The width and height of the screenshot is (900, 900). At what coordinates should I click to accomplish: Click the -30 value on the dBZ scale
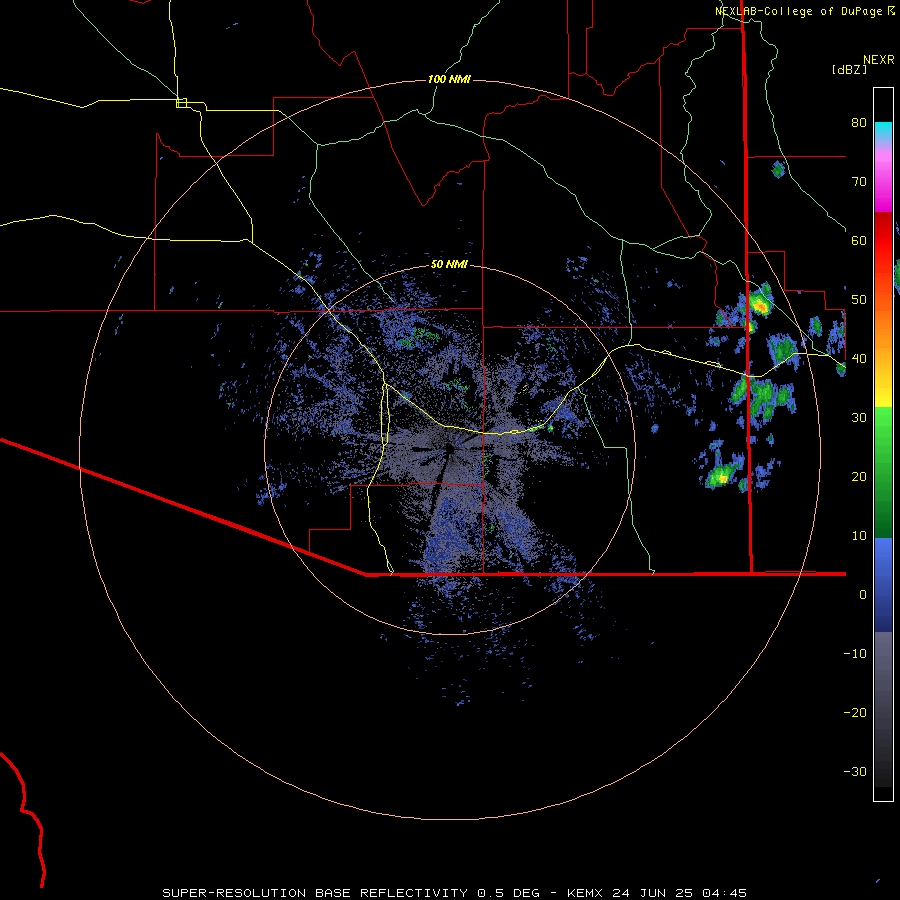855,771
